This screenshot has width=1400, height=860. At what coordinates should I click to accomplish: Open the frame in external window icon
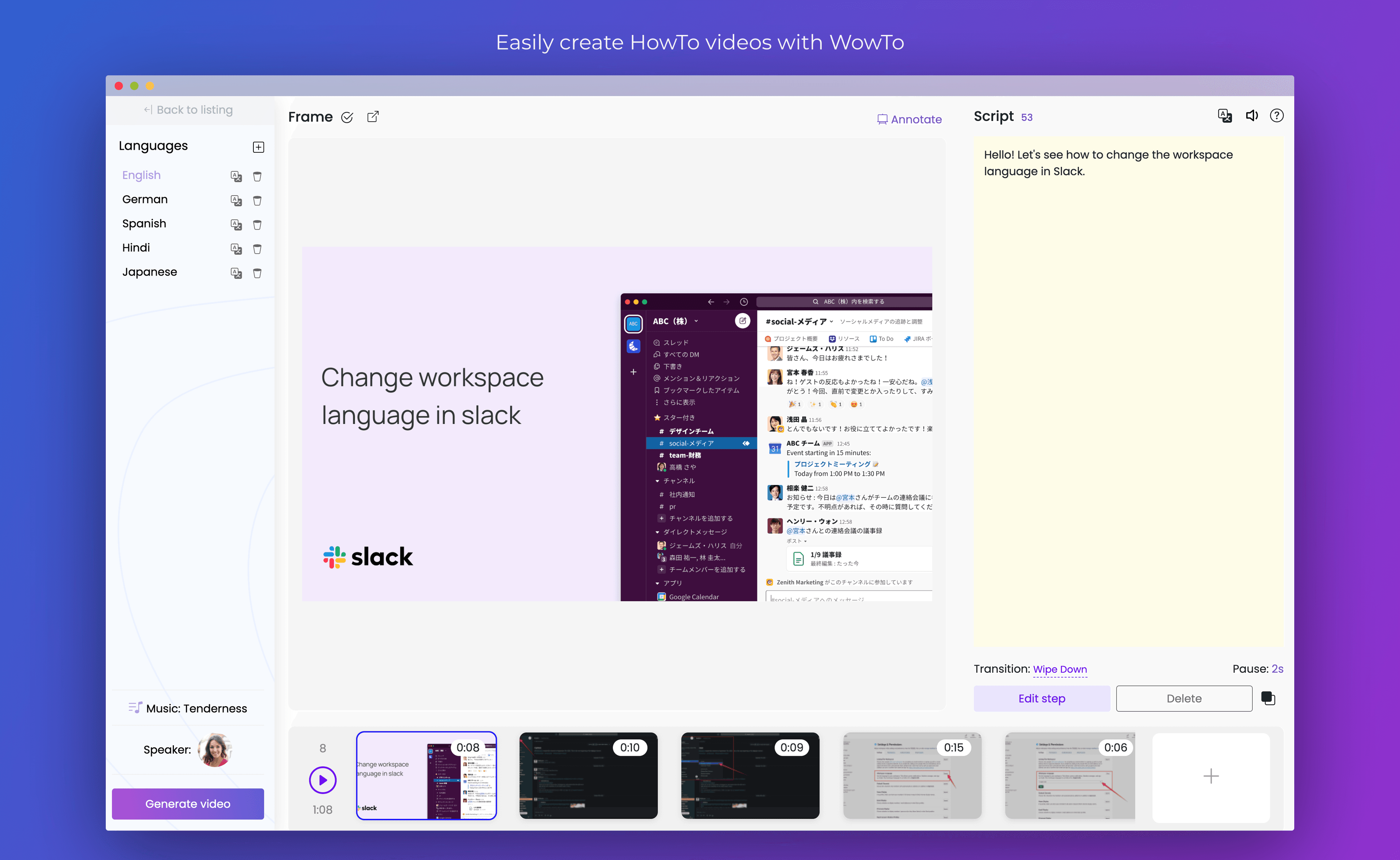(373, 117)
